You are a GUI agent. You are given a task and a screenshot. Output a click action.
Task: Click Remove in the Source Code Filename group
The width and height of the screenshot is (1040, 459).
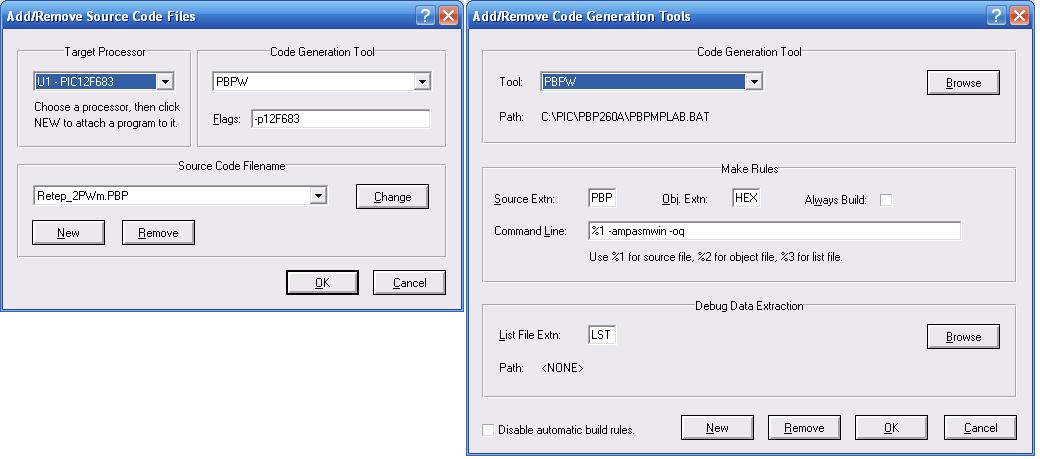pos(158,233)
